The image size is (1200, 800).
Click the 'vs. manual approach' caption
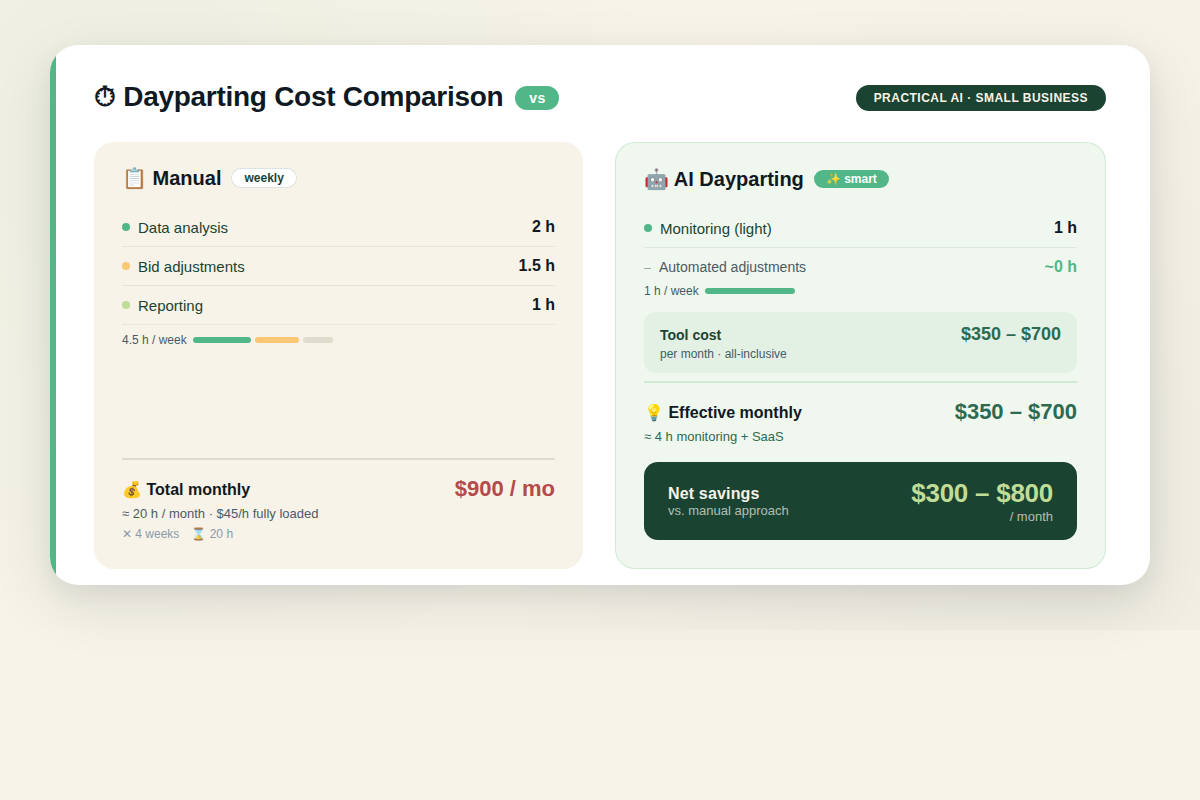(728, 511)
